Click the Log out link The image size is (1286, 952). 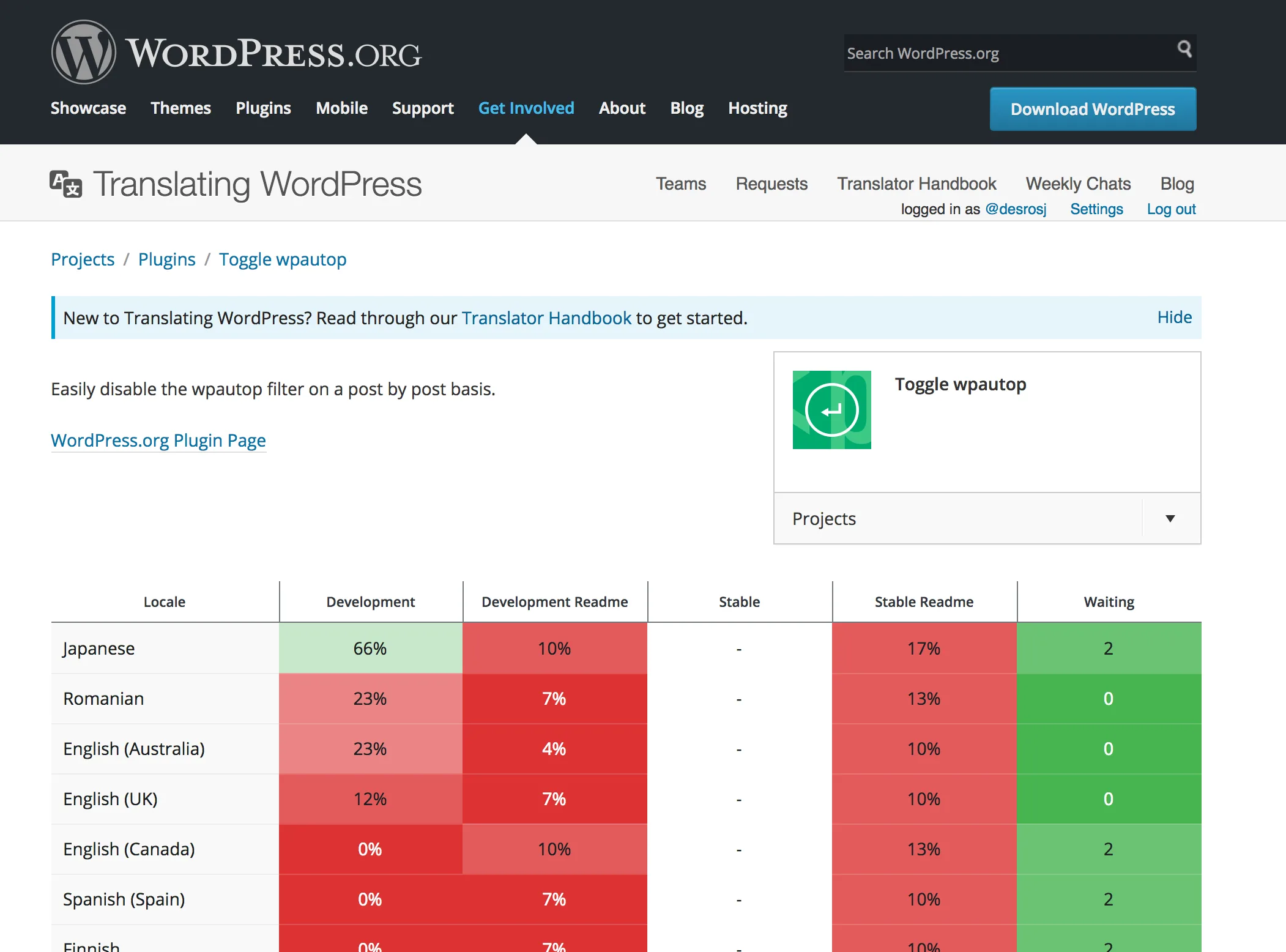pos(1170,209)
